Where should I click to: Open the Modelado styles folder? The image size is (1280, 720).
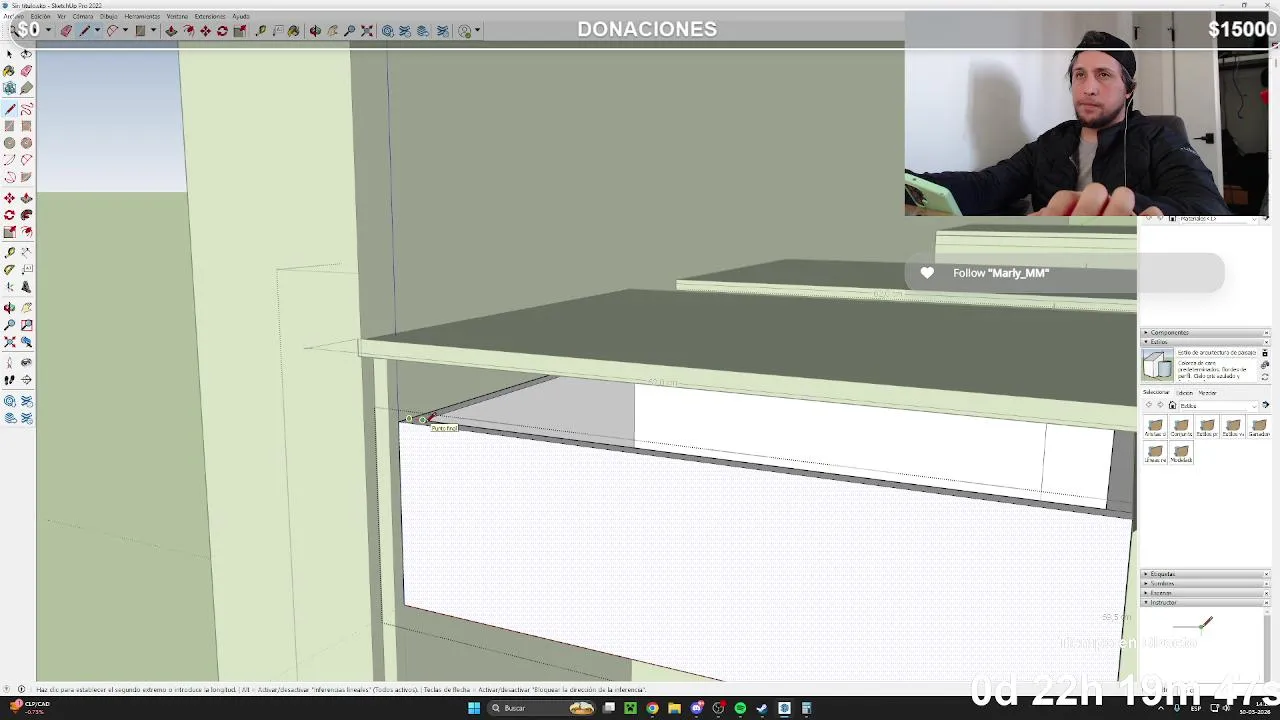[1181, 453]
